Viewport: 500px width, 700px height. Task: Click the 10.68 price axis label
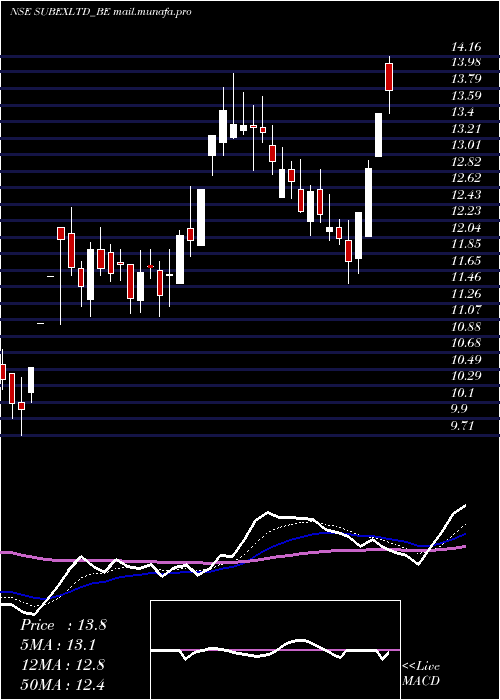pyautogui.click(x=467, y=344)
